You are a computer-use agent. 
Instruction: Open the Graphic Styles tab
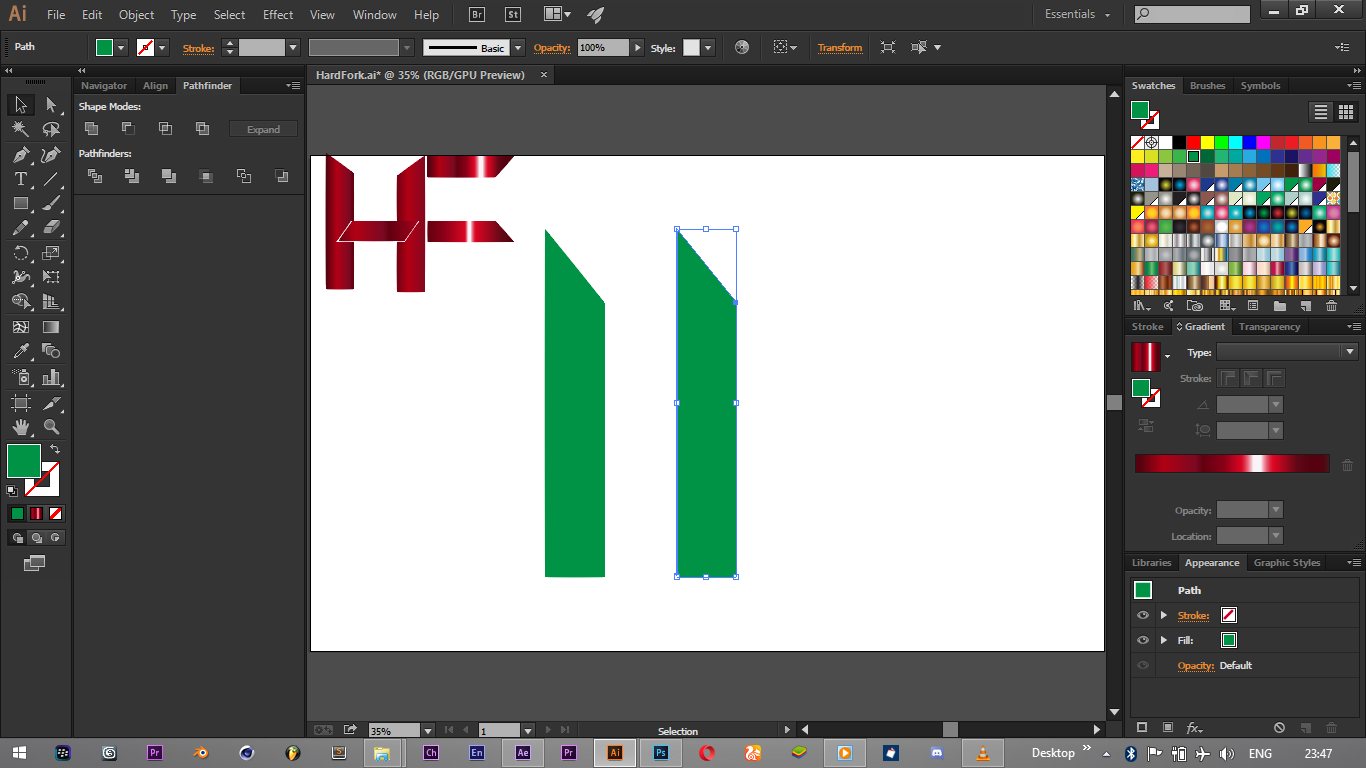coord(1287,563)
